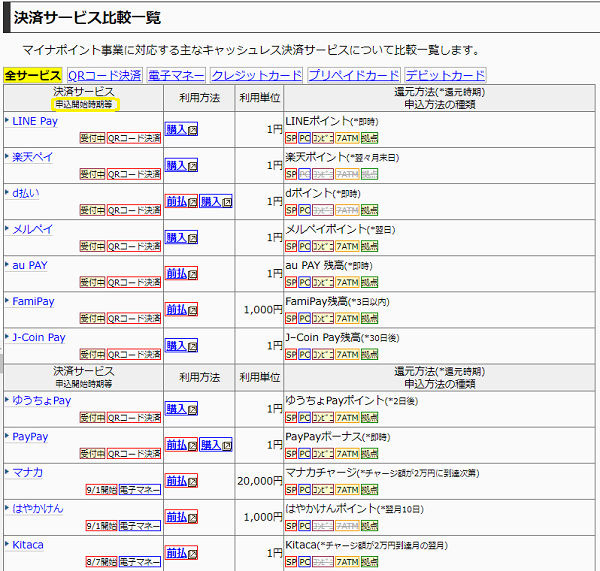Click 拠点 badge in はやかけん row
Viewport: 600px width, 571px height.
coord(369,525)
